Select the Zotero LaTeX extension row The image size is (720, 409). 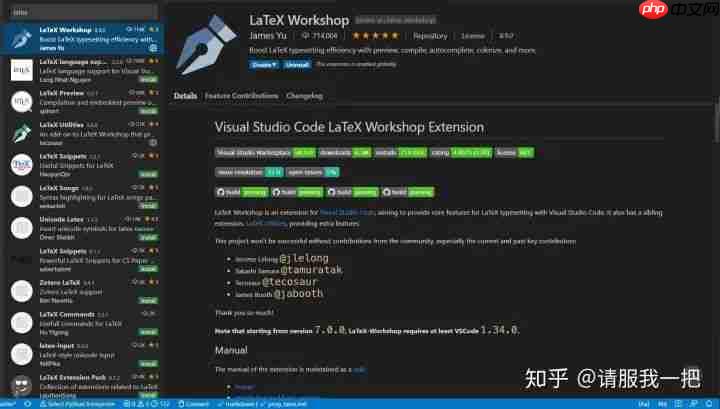click(80, 291)
